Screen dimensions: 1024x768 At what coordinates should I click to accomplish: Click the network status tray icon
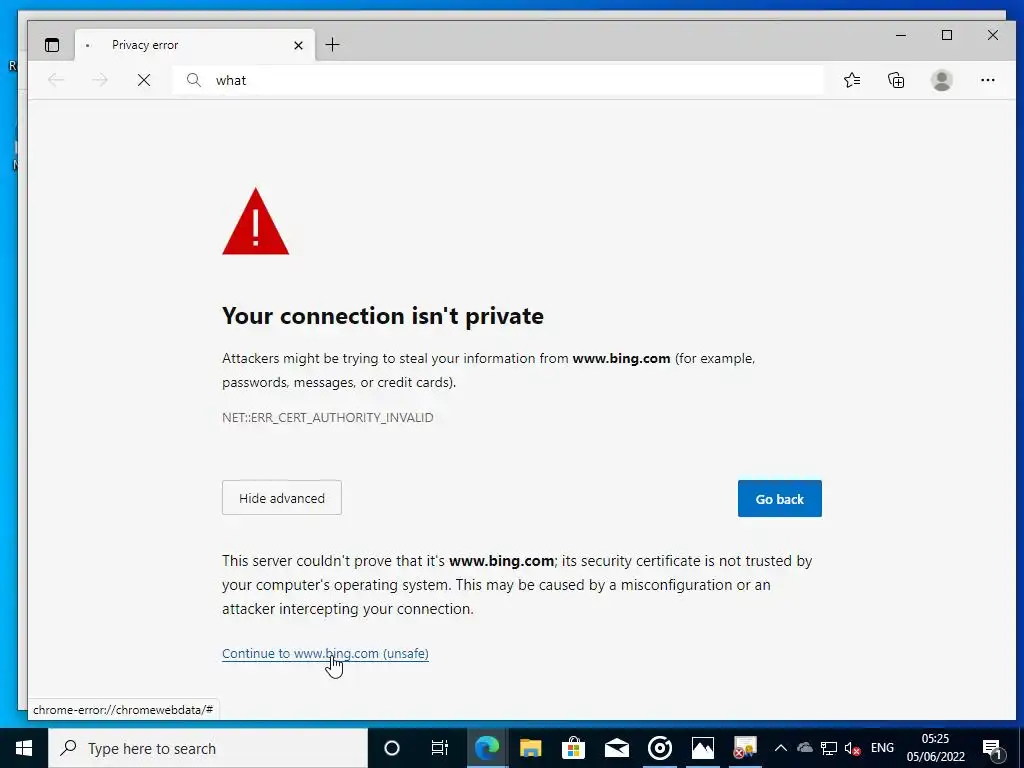pyautogui.click(x=829, y=748)
